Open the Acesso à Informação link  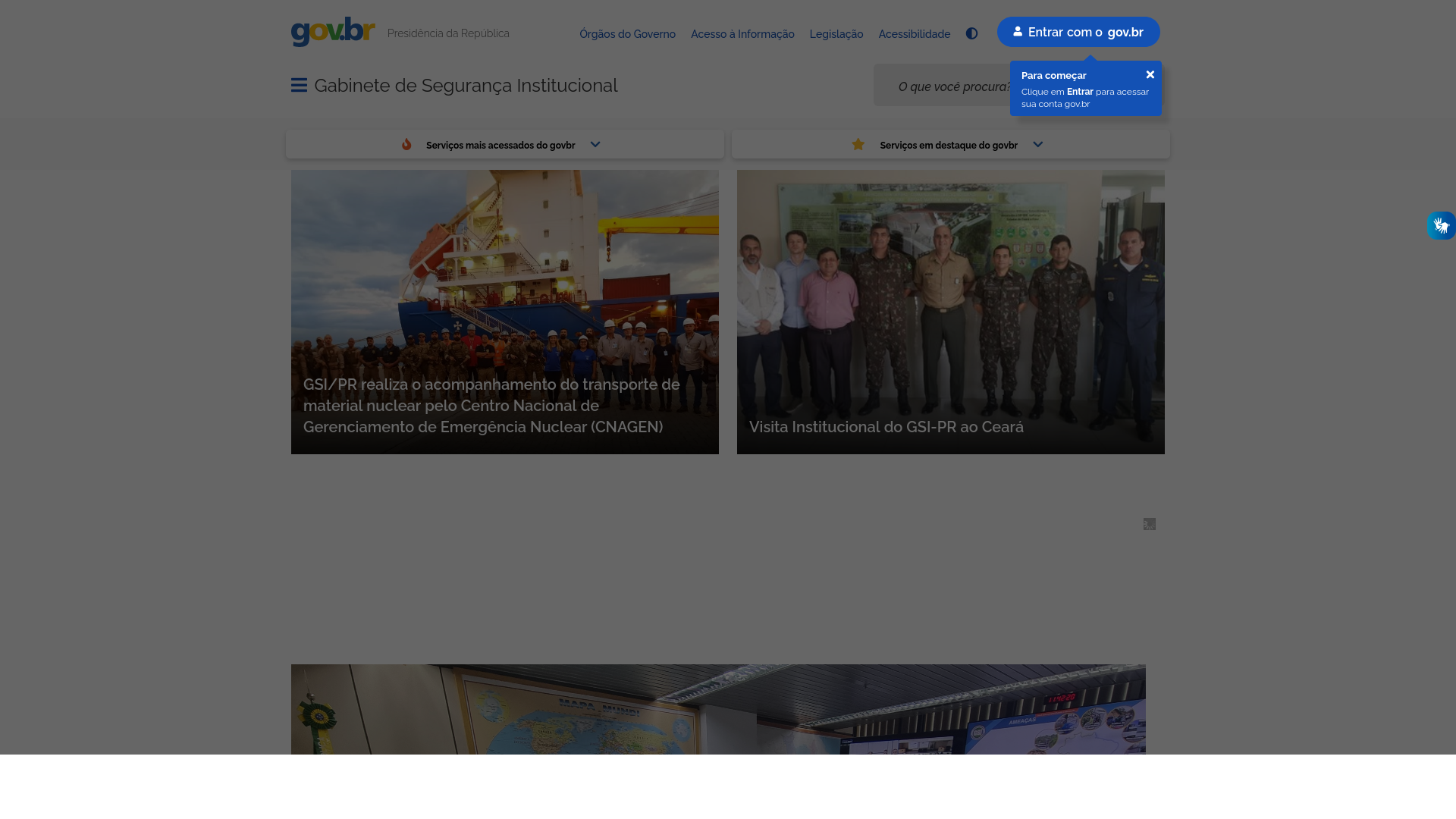tap(742, 34)
